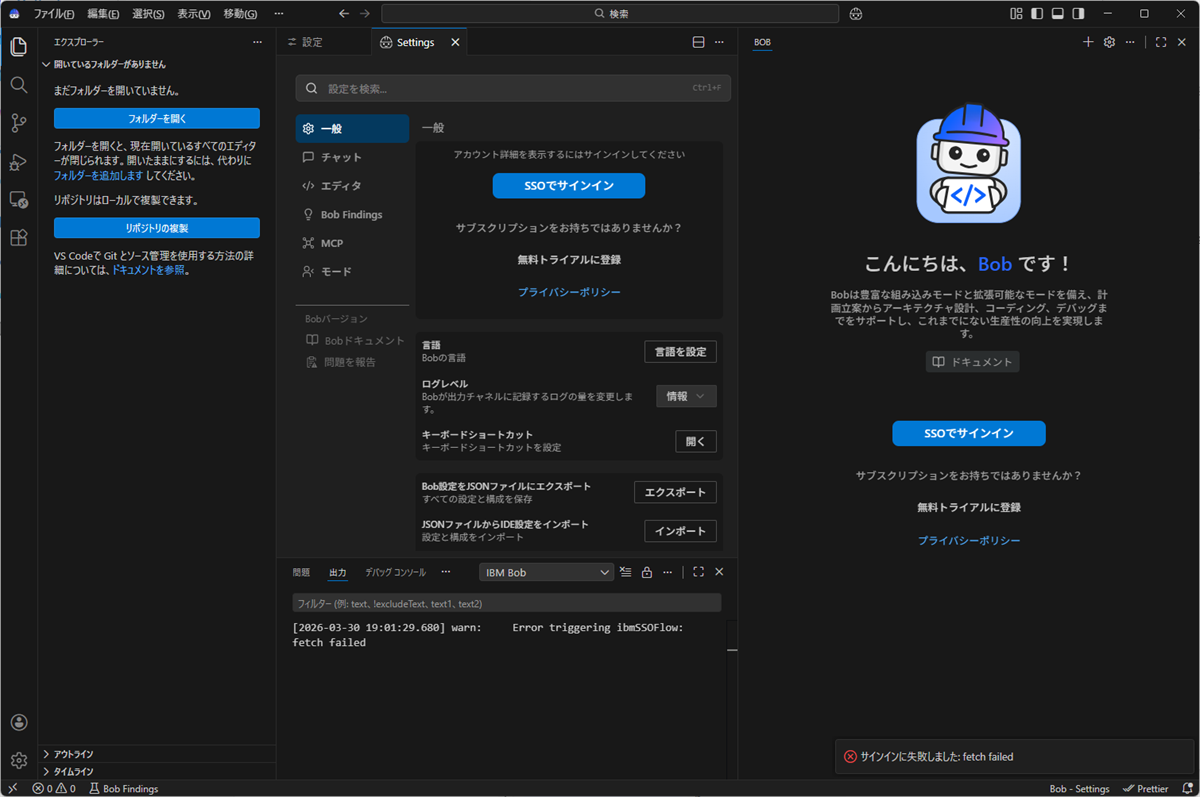1200x797 pixels.
Task: Go forward with the right arrow
Action: point(365,14)
